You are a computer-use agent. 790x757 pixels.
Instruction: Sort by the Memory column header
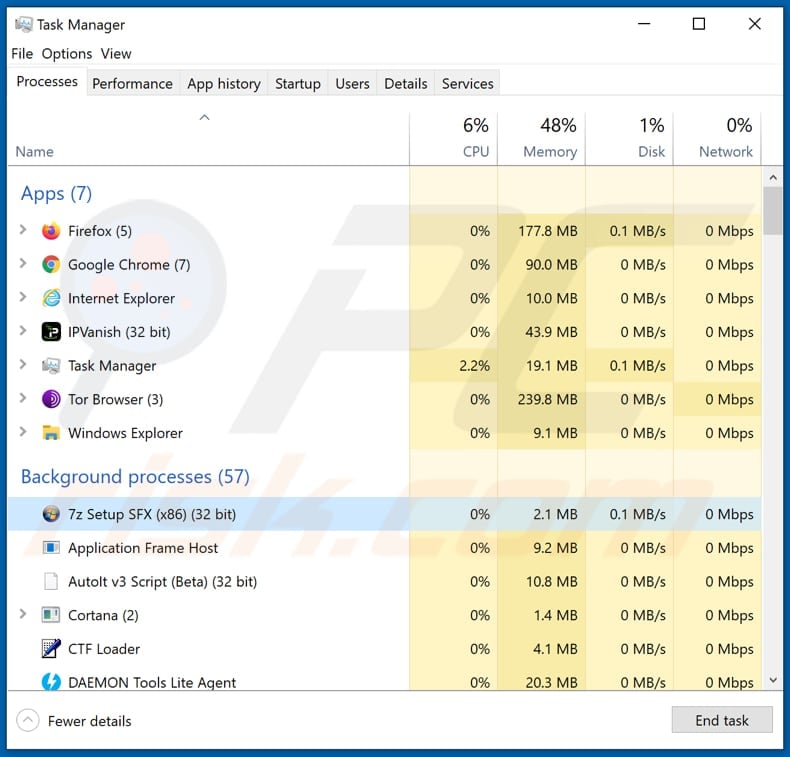click(x=542, y=138)
